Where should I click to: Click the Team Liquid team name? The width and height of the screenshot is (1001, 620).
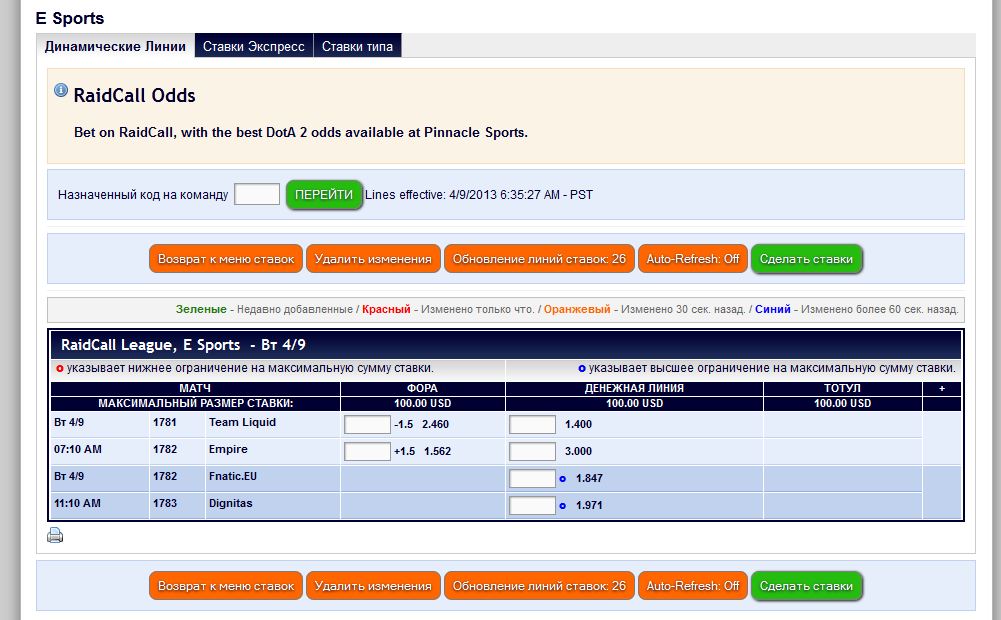(243, 422)
